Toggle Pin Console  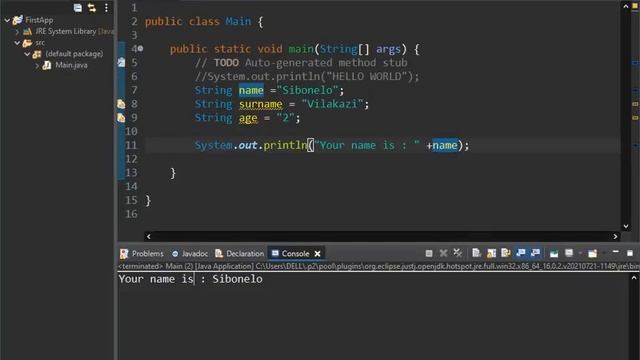(554, 253)
